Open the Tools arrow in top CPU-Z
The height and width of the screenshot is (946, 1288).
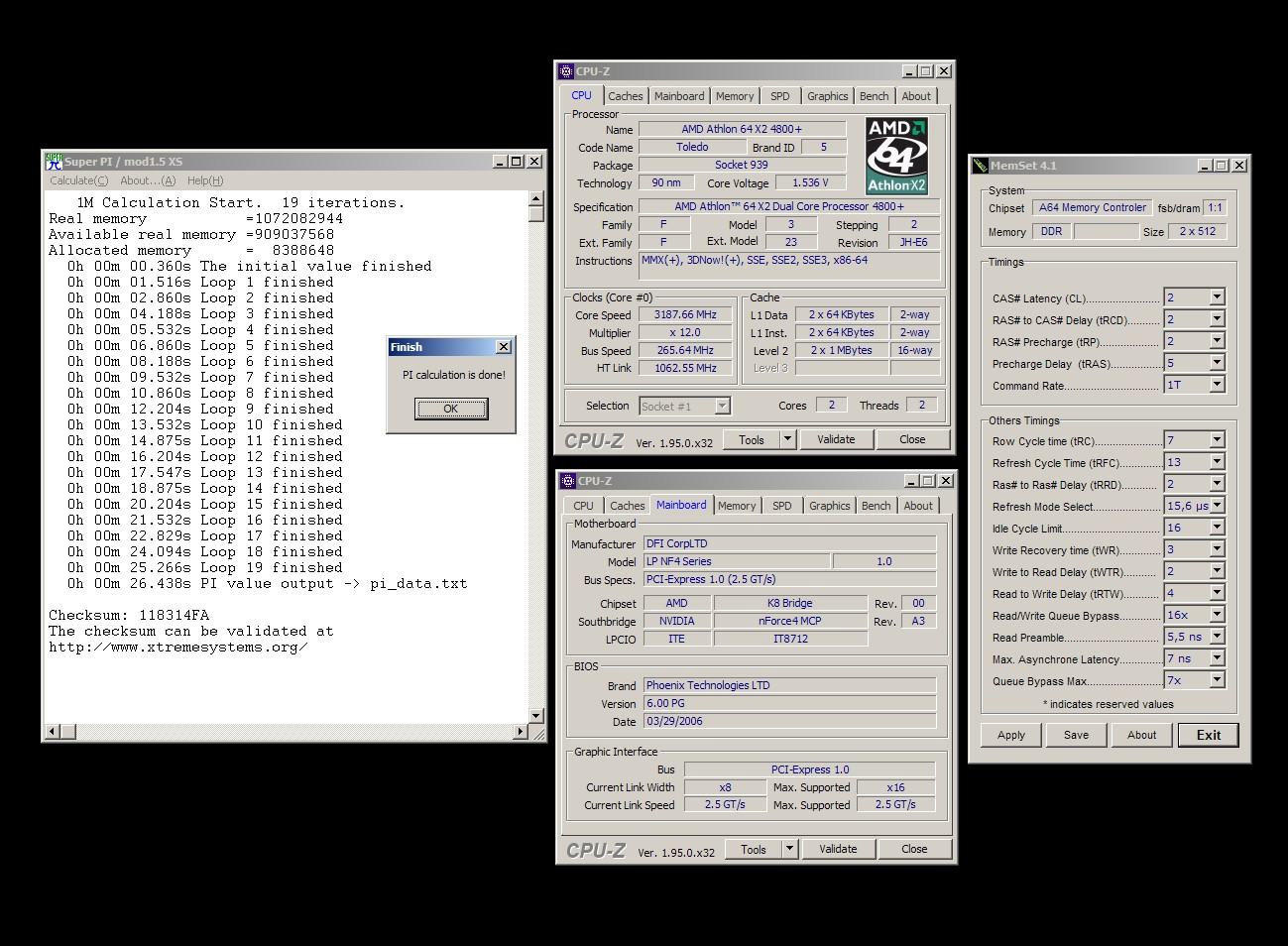tap(787, 439)
